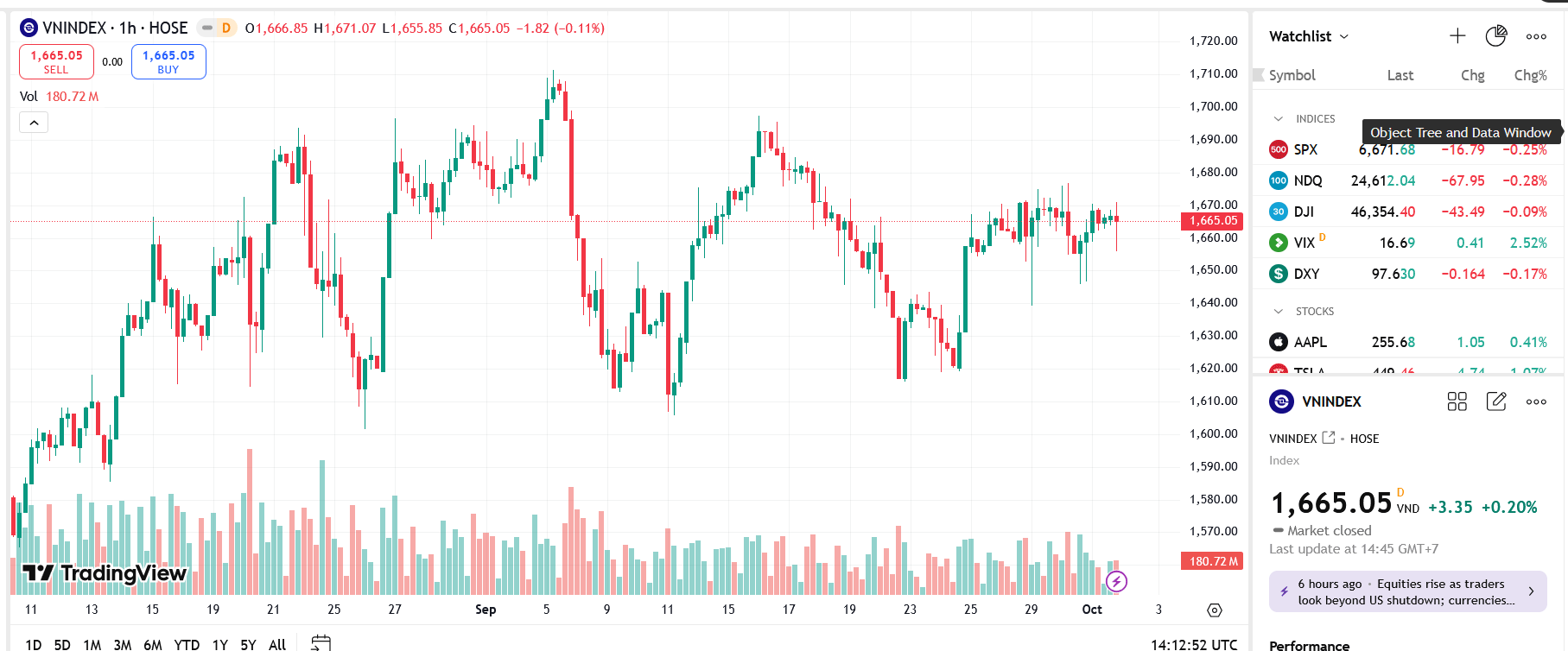Image resolution: width=1568 pixels, height=651 pixels.
Task: Open the go-to-date calendar icon
Action: coord(321,643)
